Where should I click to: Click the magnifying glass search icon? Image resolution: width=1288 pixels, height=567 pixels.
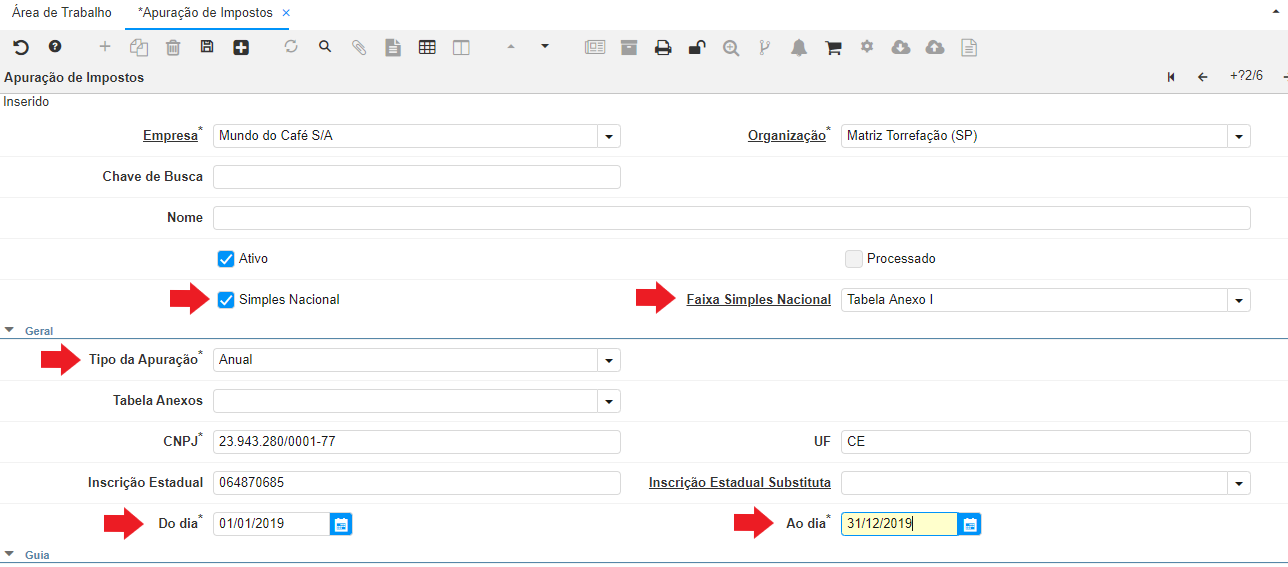325,47
